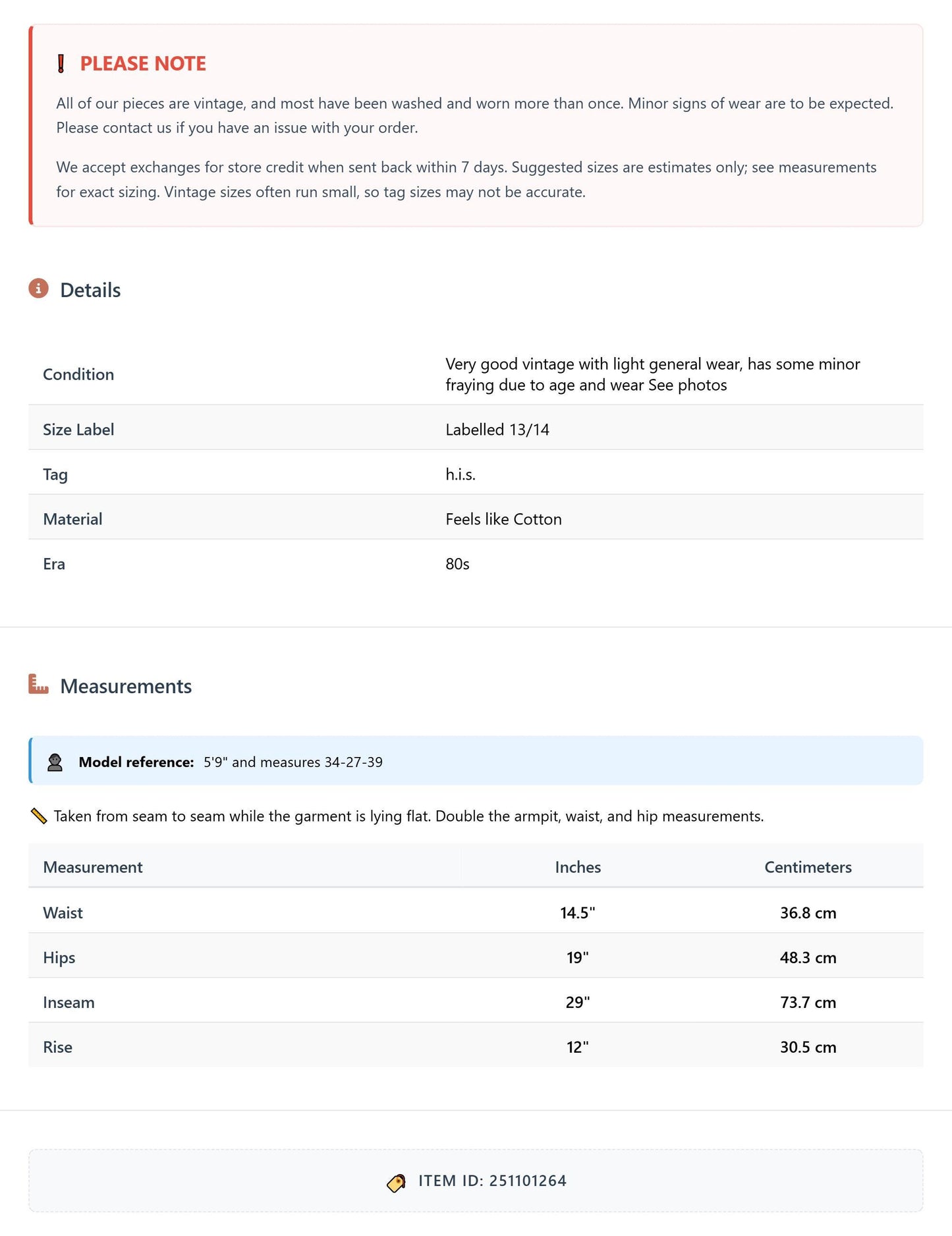
Task: Click the Inseam row label
Action: 69,1002
